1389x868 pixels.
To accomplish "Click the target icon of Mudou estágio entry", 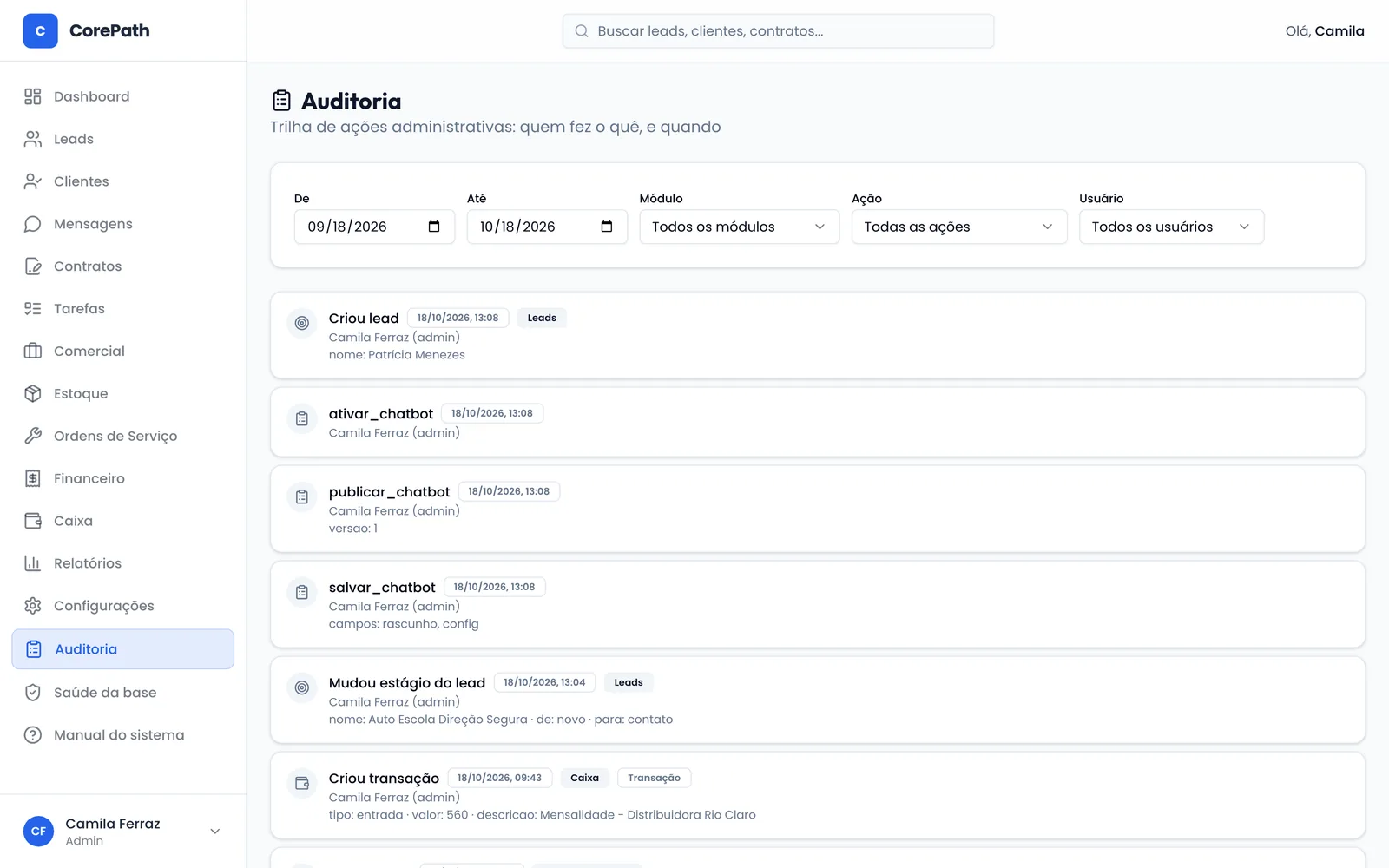I will tap(302, 687).
